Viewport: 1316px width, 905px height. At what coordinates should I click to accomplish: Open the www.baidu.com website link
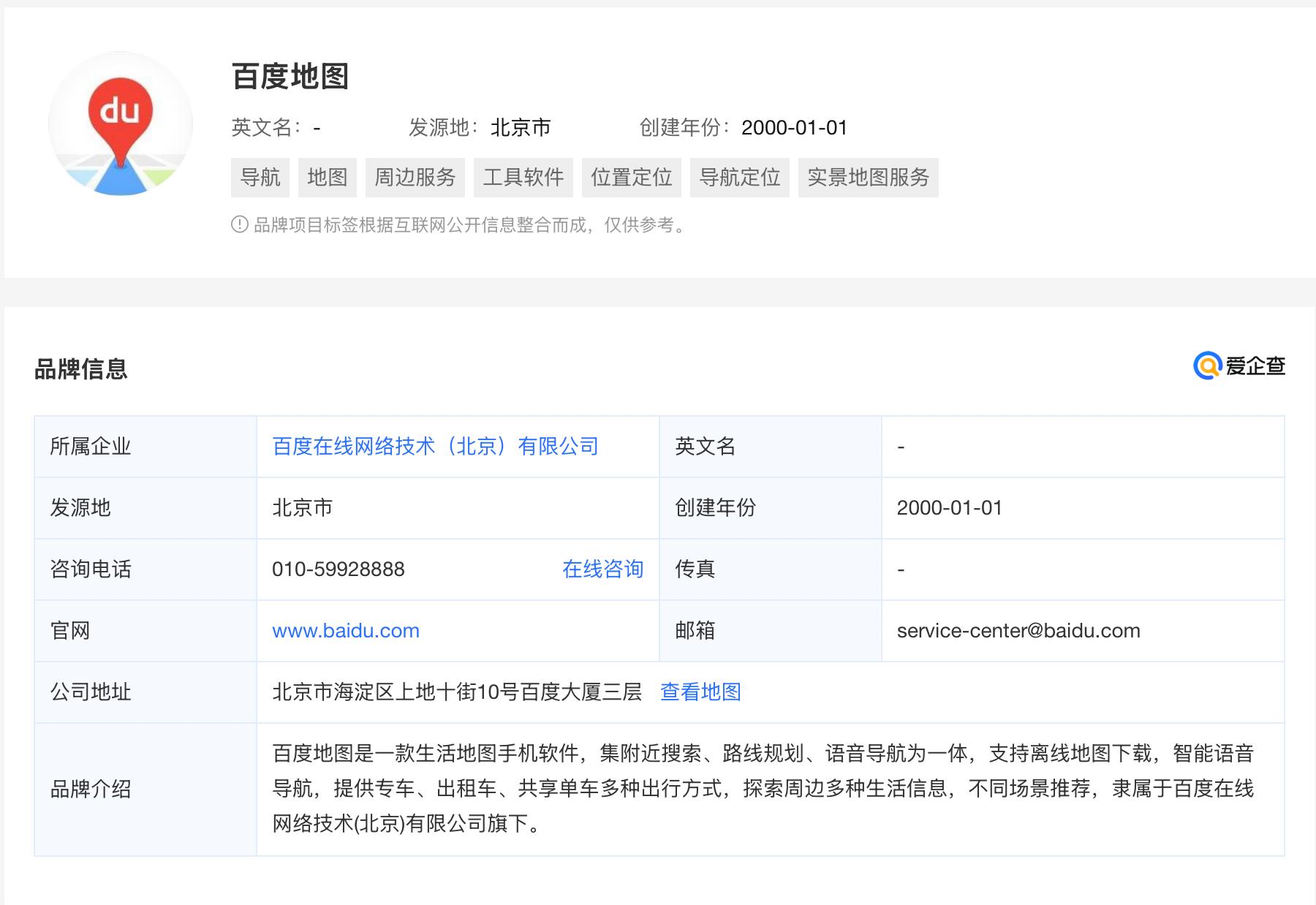[x=346, y=631]
